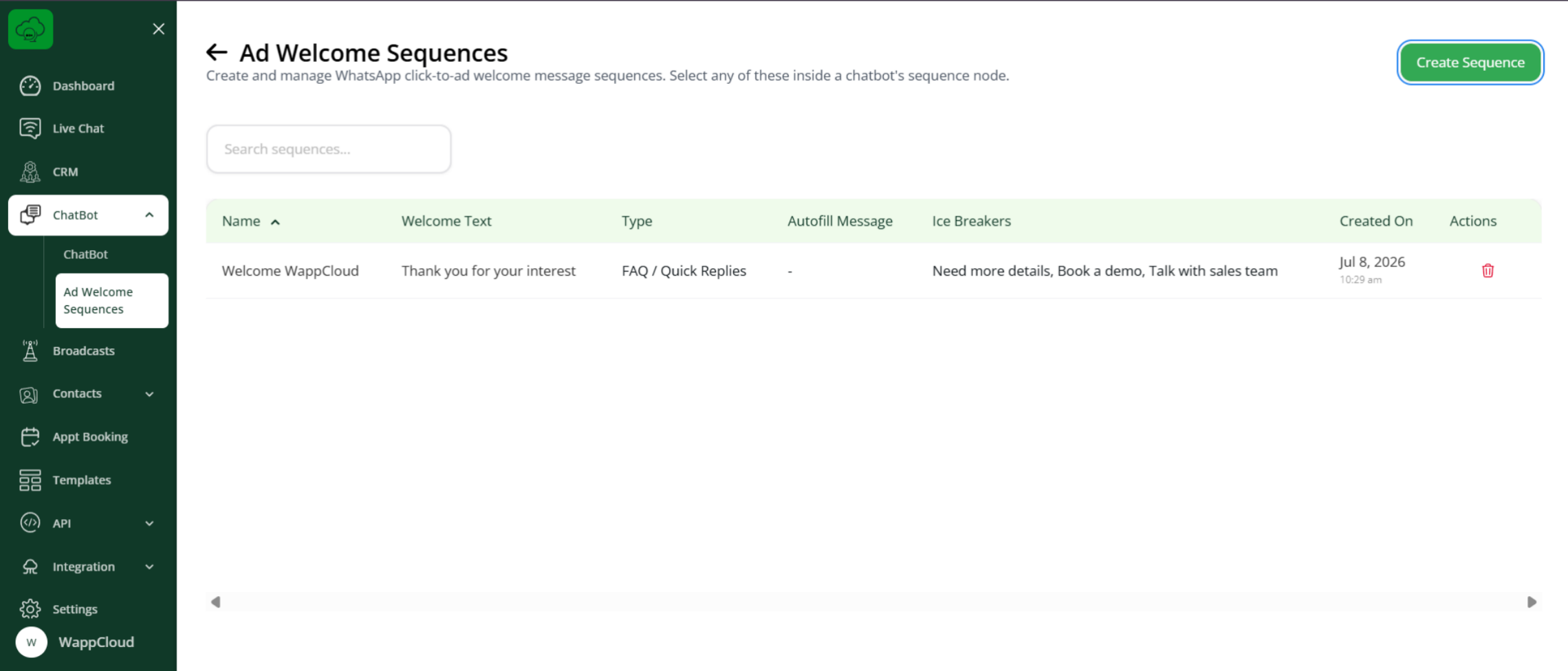Click the Appt Booking calendar icon
The height and width of the screenshot is (671, 1568).
point(30,437)
